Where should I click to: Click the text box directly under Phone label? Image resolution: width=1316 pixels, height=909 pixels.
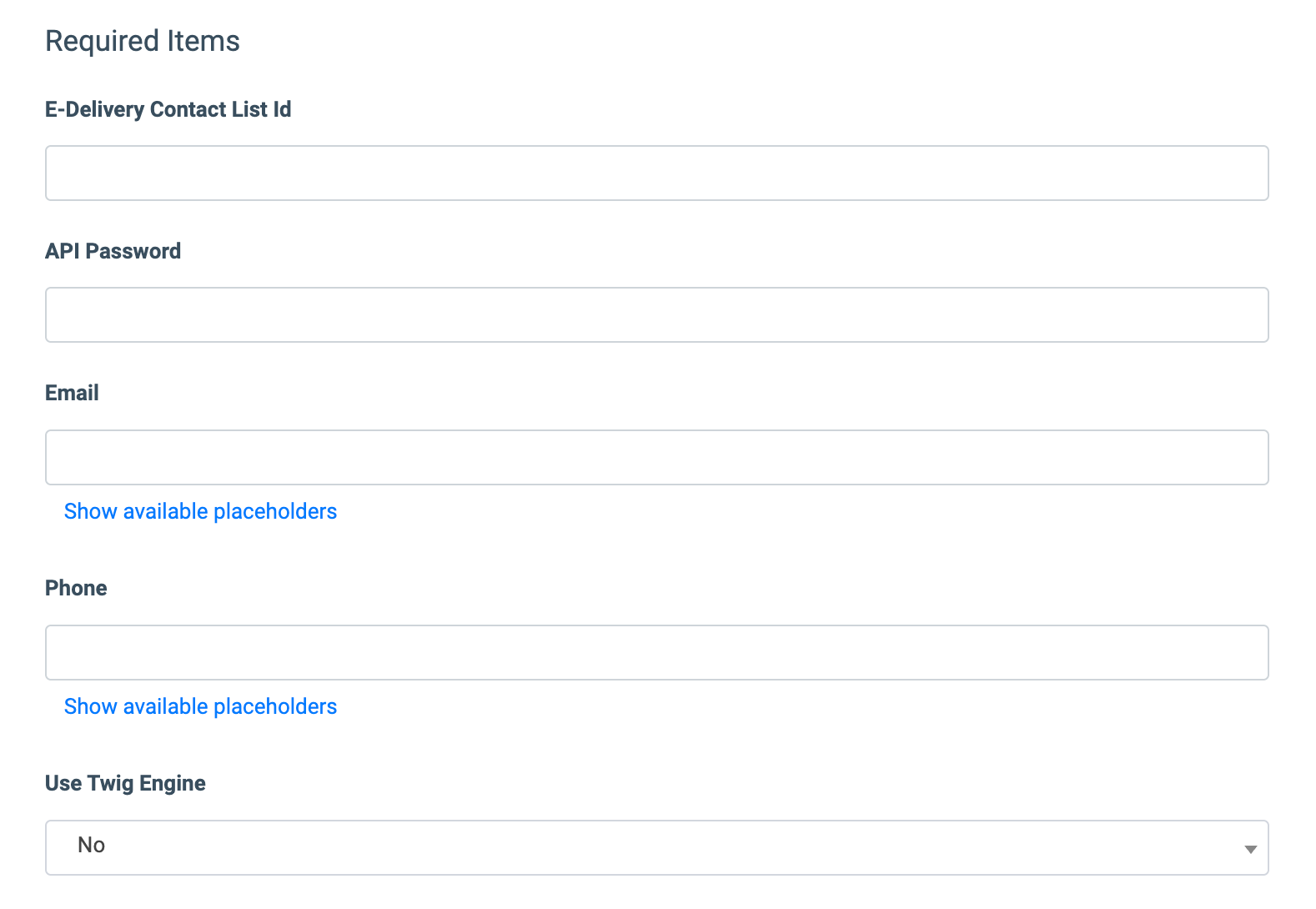[x=656, y=653]
